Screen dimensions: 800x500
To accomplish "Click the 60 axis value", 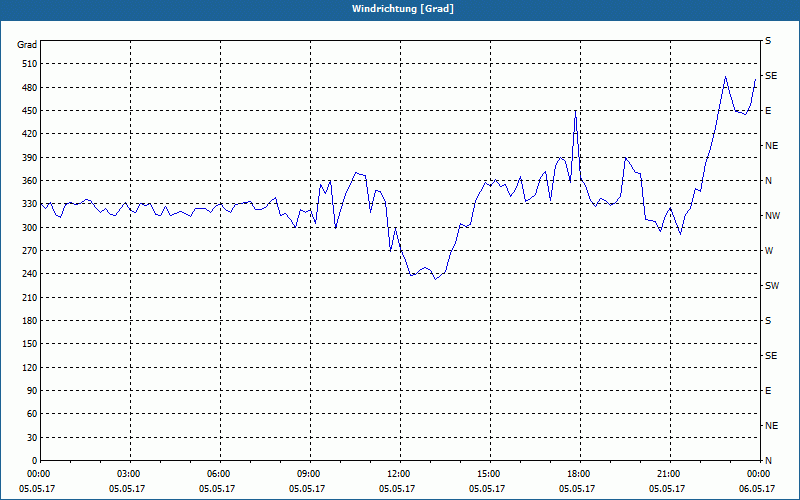I will [x=32, y=414].
